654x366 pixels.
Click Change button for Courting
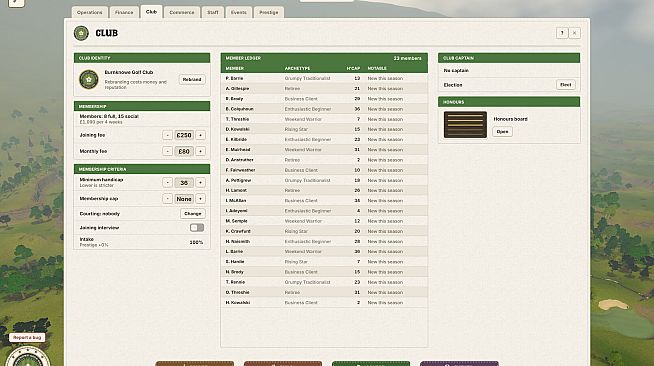pyautogui.click(x=193, y=213)
